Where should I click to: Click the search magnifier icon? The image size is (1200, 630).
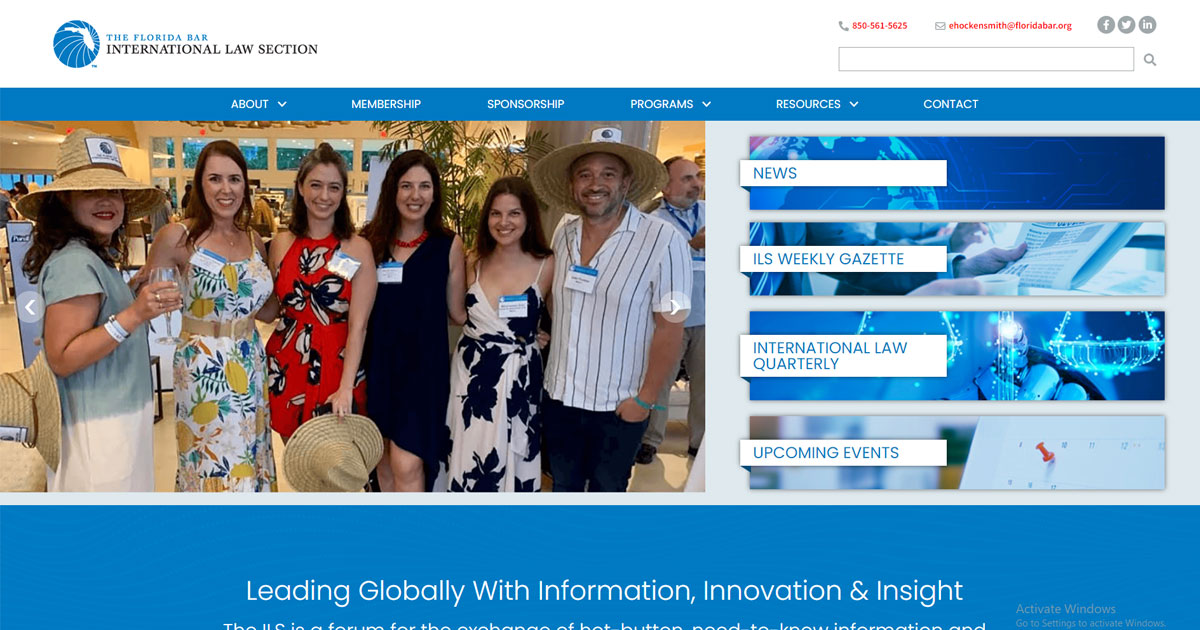coord(1150,60)
